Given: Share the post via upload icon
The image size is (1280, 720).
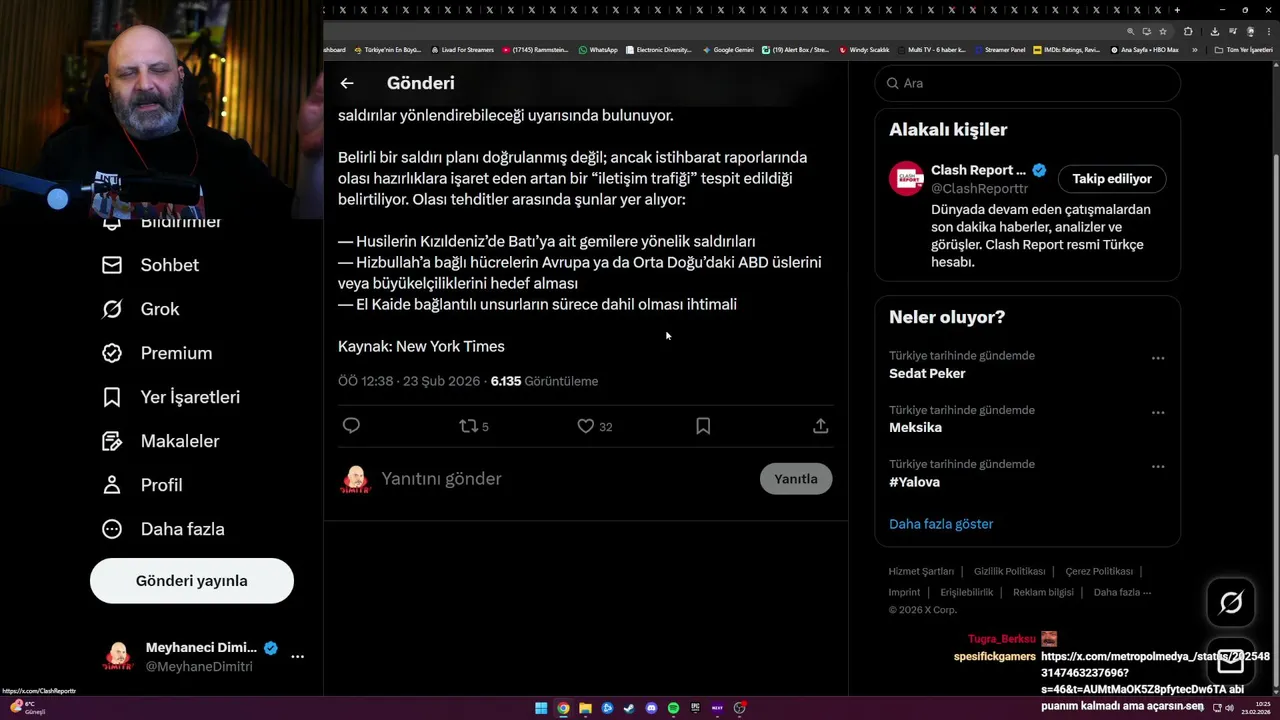Looking at the screenshot, I should (x=820, y=426).
